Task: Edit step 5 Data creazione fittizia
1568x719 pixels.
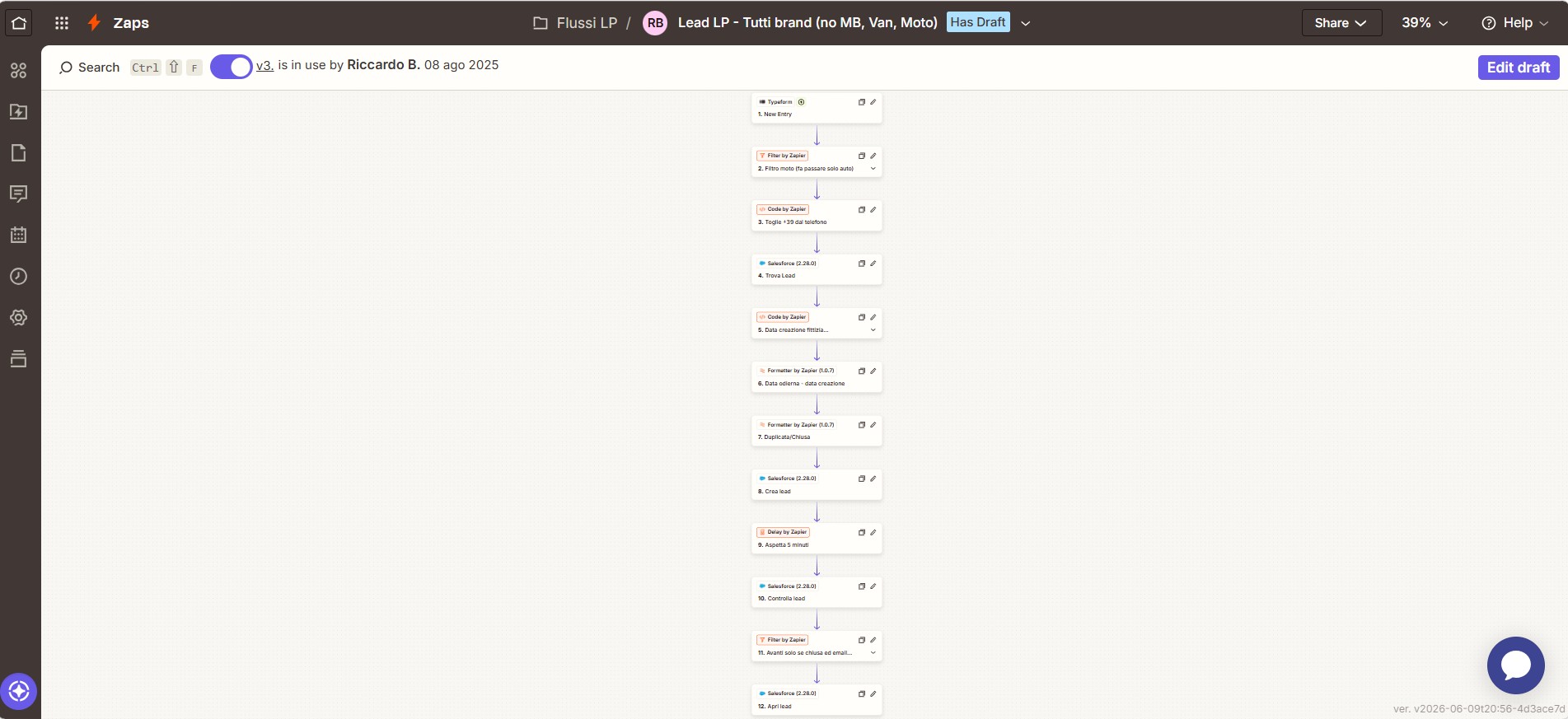Action: tap(873, 317)
